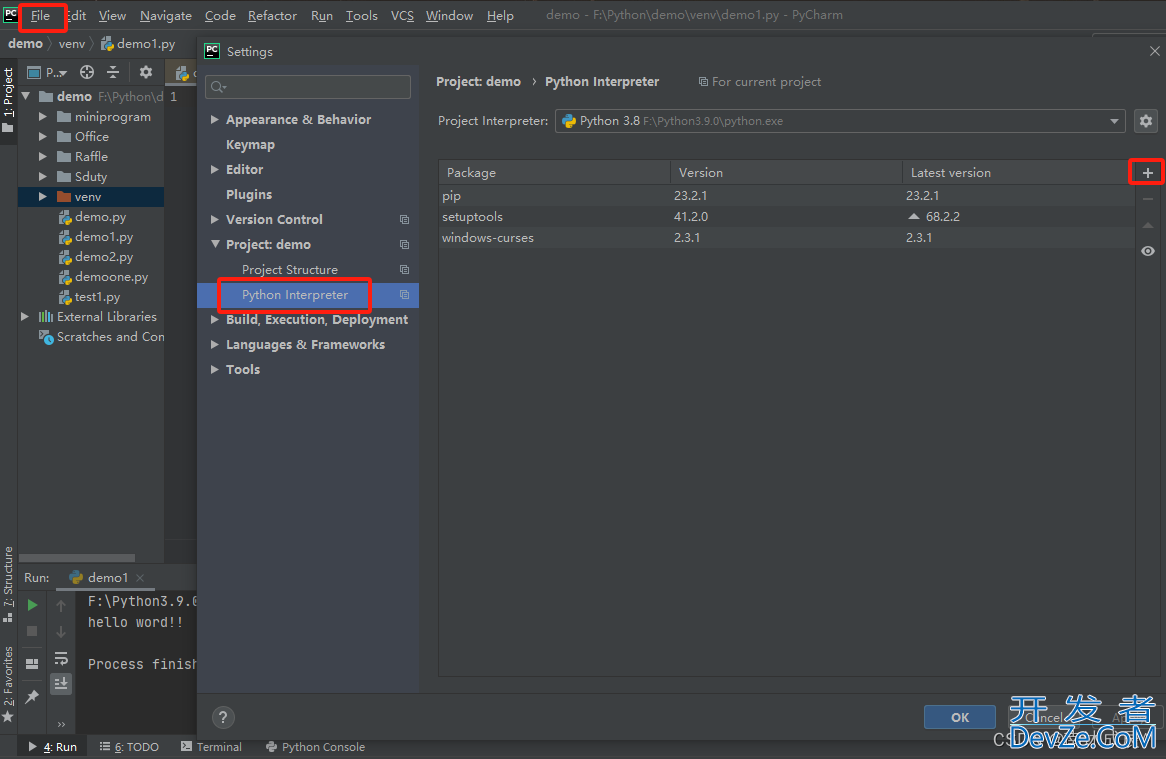Image resolution: width=1166 pixels, height=759 pixels.
Task: Select the pip package row
Action: pyautogui.click(x=786, y=196)
